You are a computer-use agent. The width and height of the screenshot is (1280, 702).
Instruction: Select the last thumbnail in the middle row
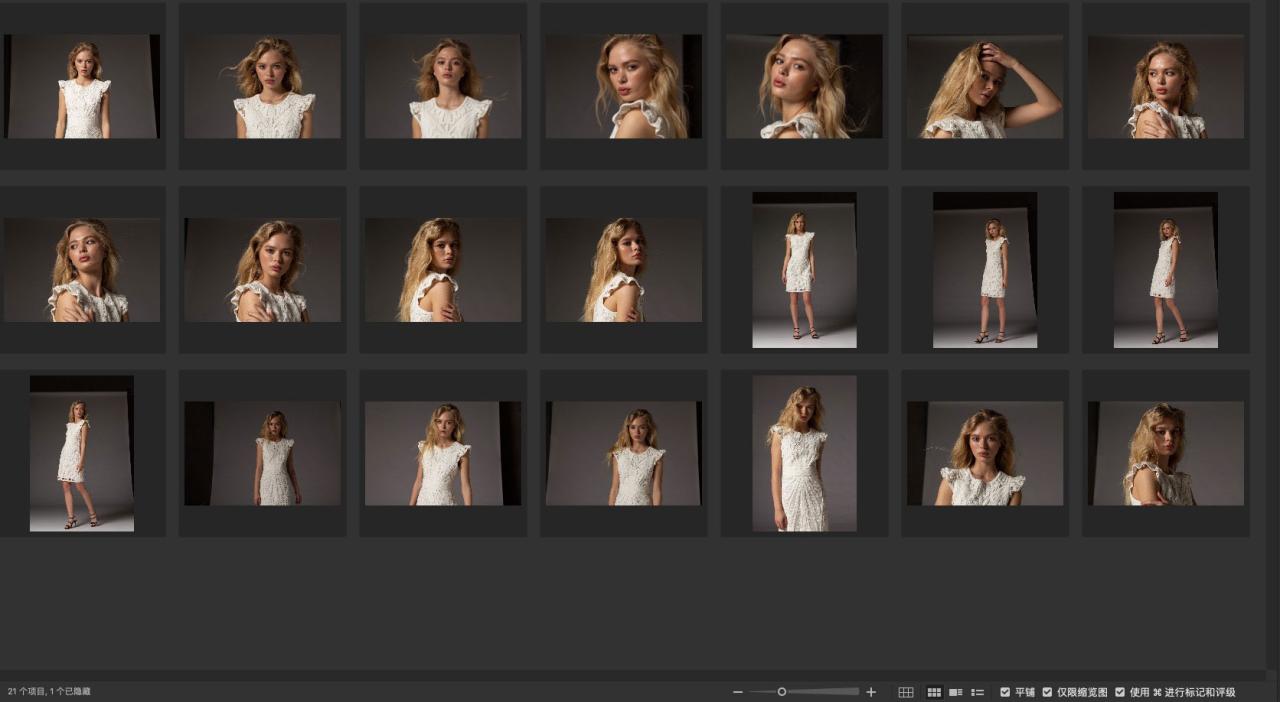1166,270
